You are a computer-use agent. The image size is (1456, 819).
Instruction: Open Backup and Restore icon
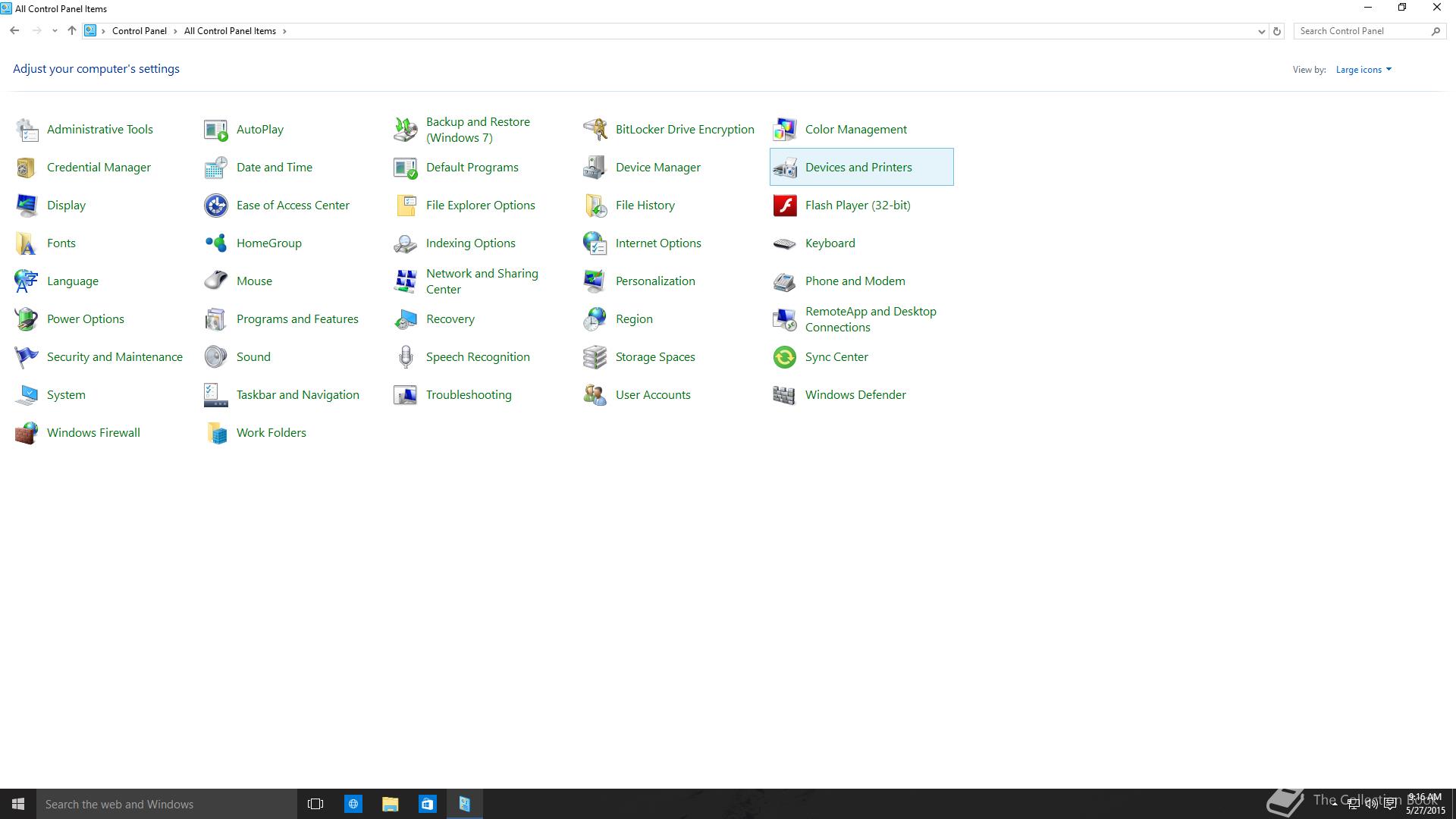[x=406, y=130]
